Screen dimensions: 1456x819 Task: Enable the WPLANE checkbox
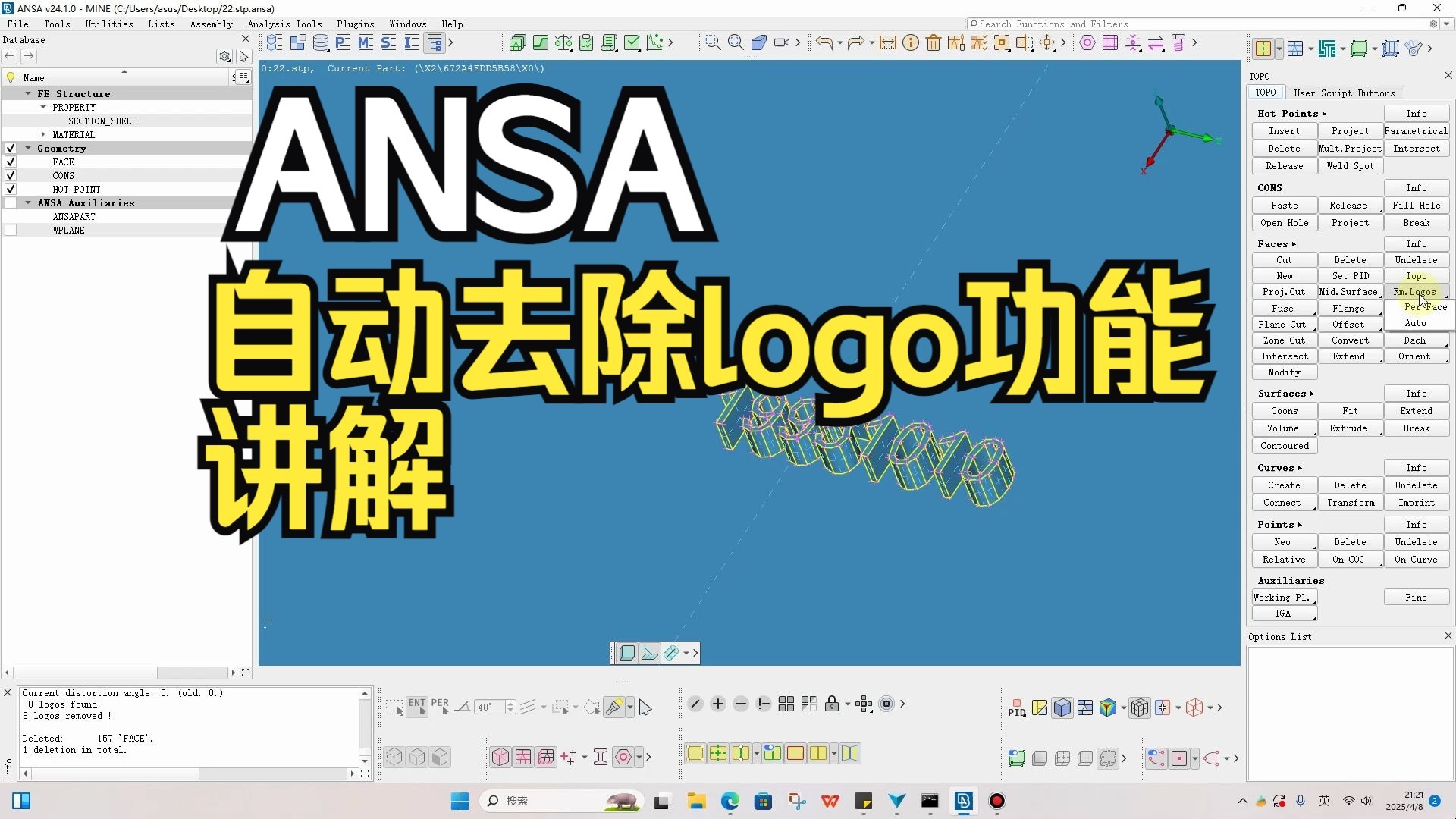pos(11,231)
